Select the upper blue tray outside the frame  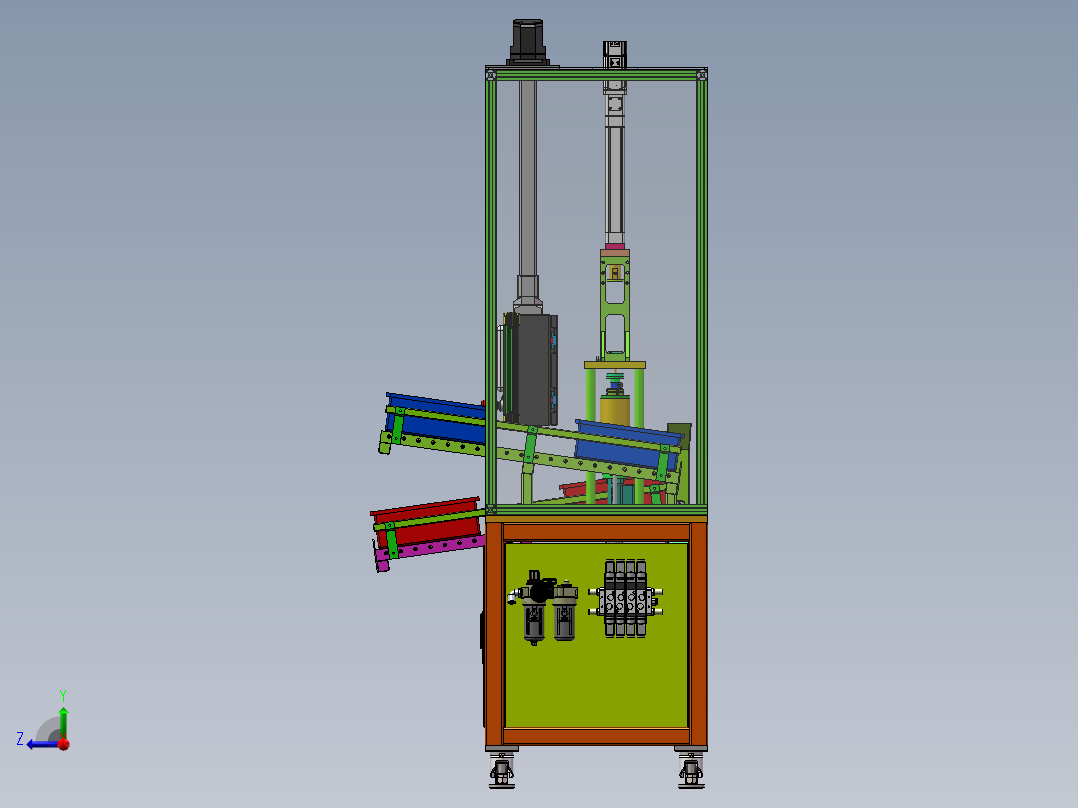[435, 419]
